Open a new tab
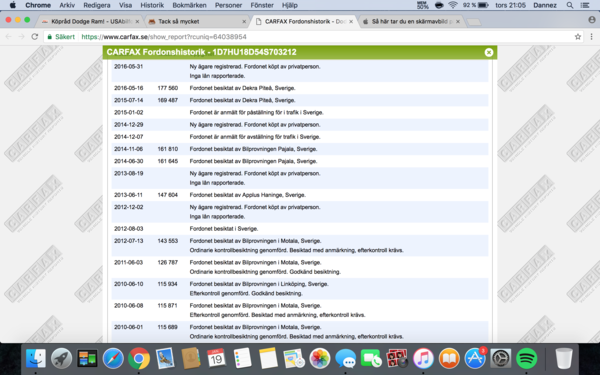The width and height of the screenshot is (600, 375). click(474, 22)
